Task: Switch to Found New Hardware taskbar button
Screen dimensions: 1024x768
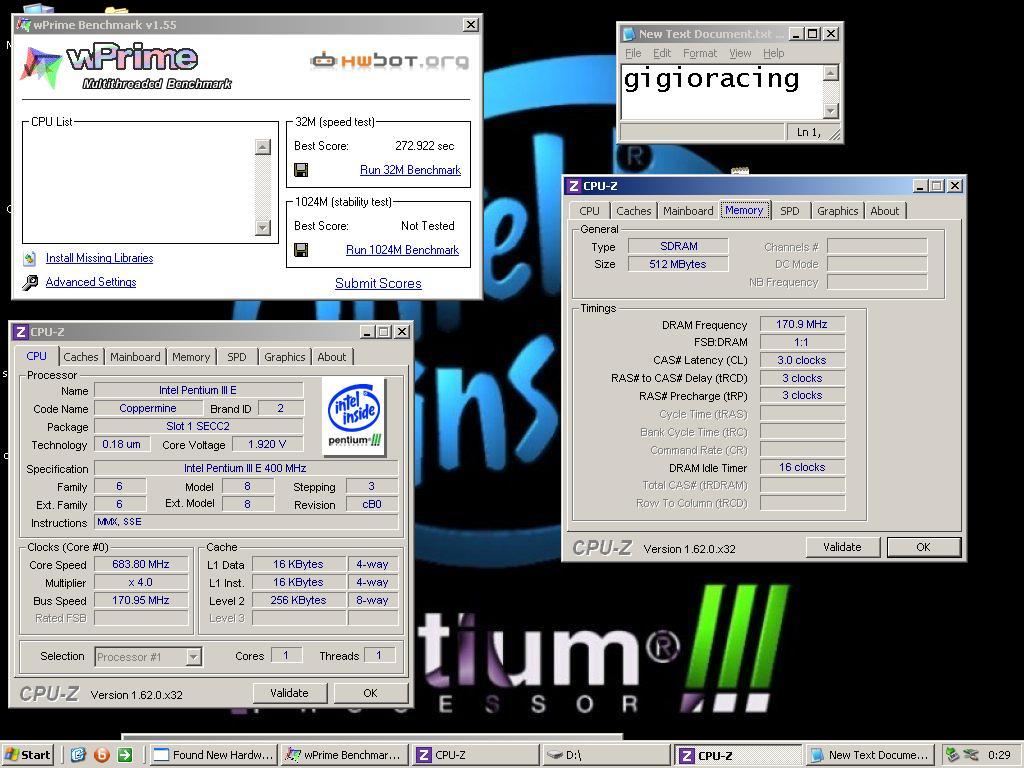Action: (x=214, y=755)
